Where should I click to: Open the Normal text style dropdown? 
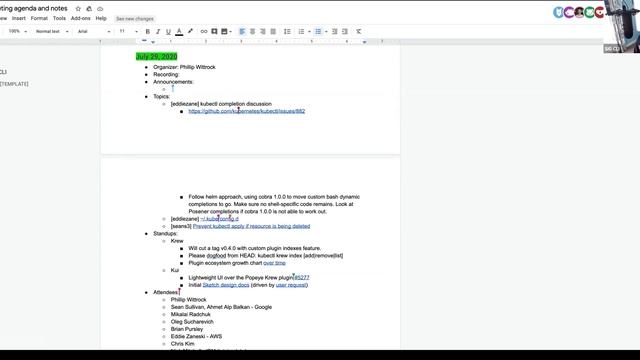[x=52, y=31]
